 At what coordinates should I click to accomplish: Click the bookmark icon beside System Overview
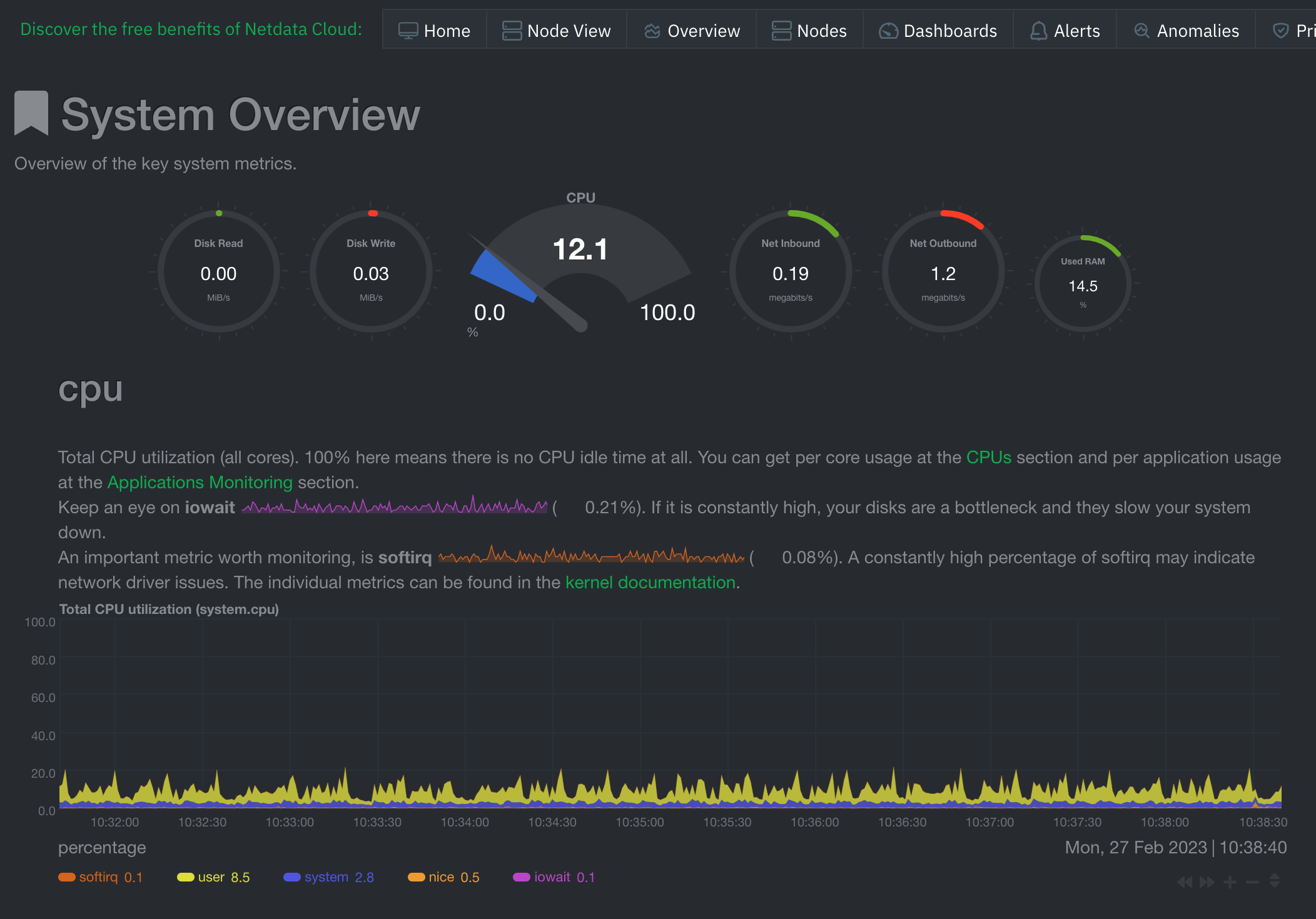coord(31,113)
